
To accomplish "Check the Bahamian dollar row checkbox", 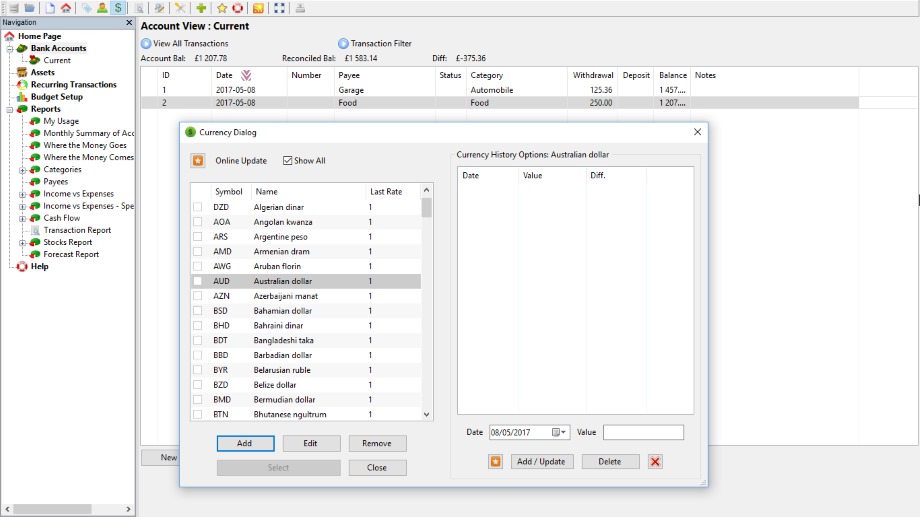I will click(197, 311).
